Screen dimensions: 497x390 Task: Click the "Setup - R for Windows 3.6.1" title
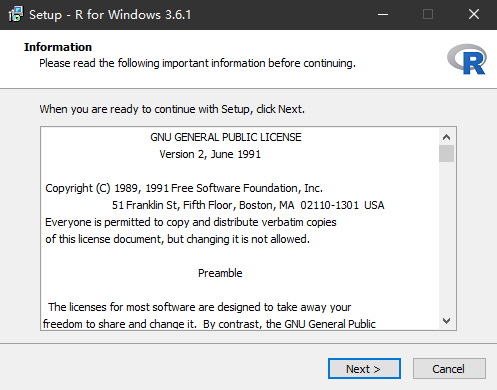click(x=110, y=15)
